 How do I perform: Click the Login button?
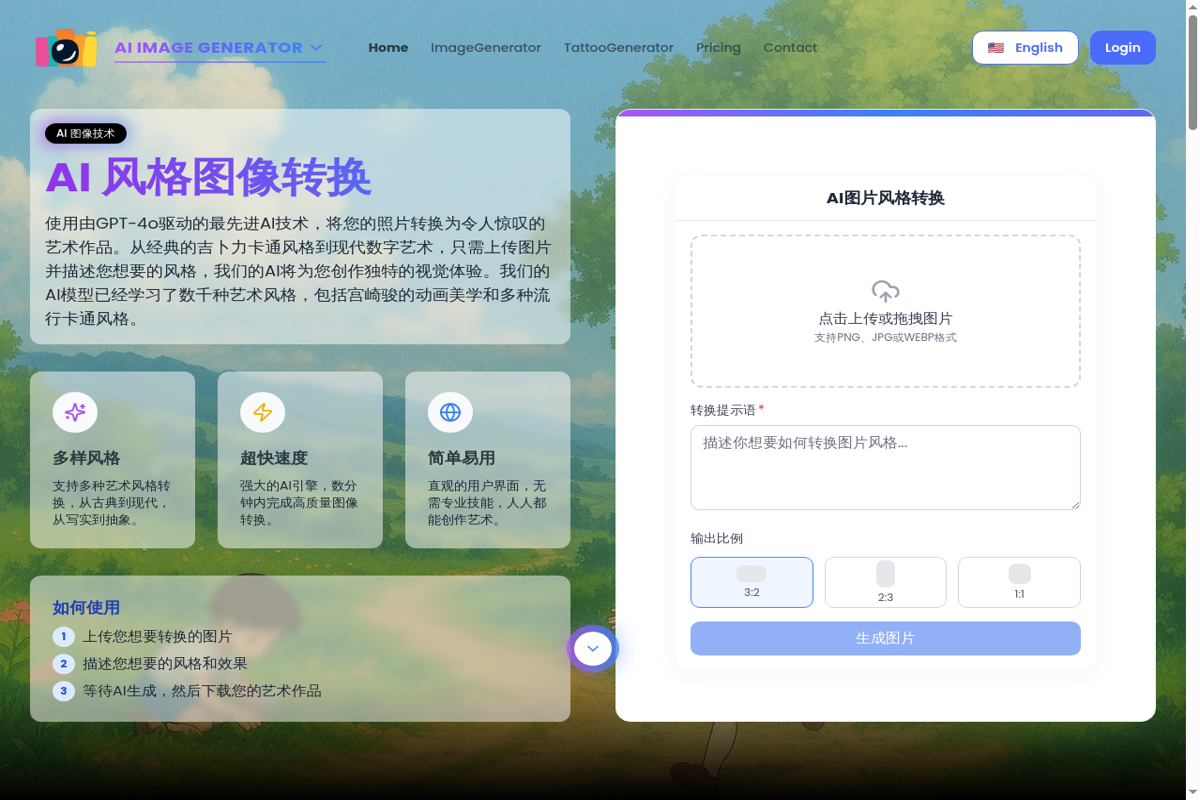(x=1122, y=48)
